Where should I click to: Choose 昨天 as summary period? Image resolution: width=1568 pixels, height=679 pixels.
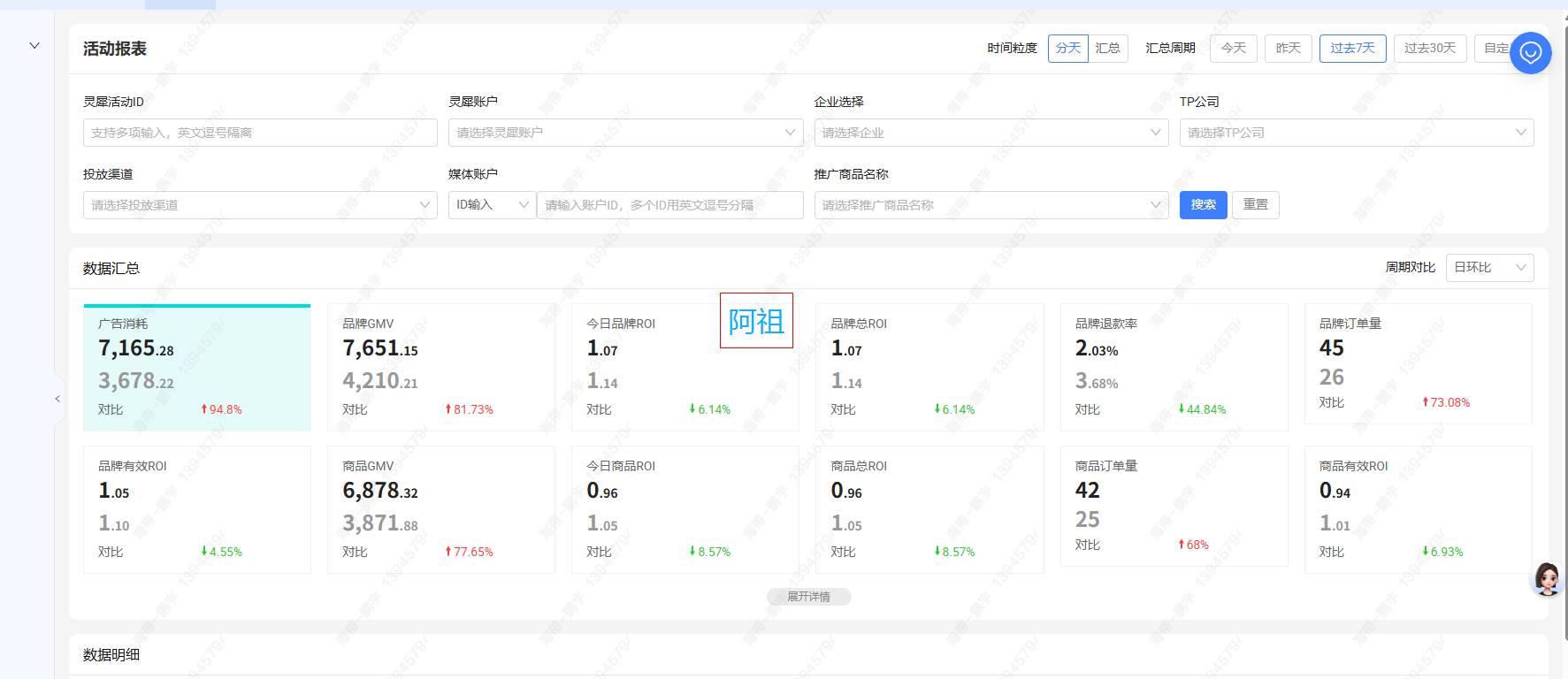click(x=1288, y=49)
